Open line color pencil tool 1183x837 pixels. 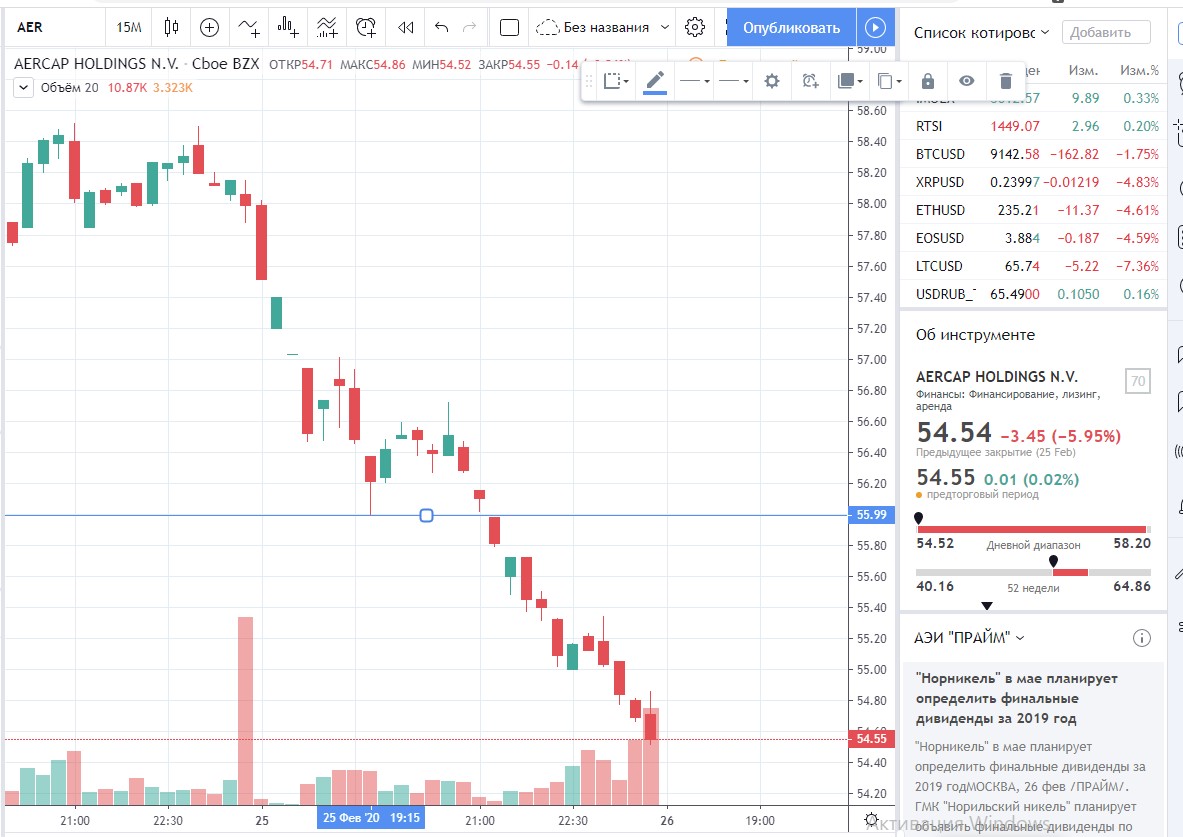(655, 81)
